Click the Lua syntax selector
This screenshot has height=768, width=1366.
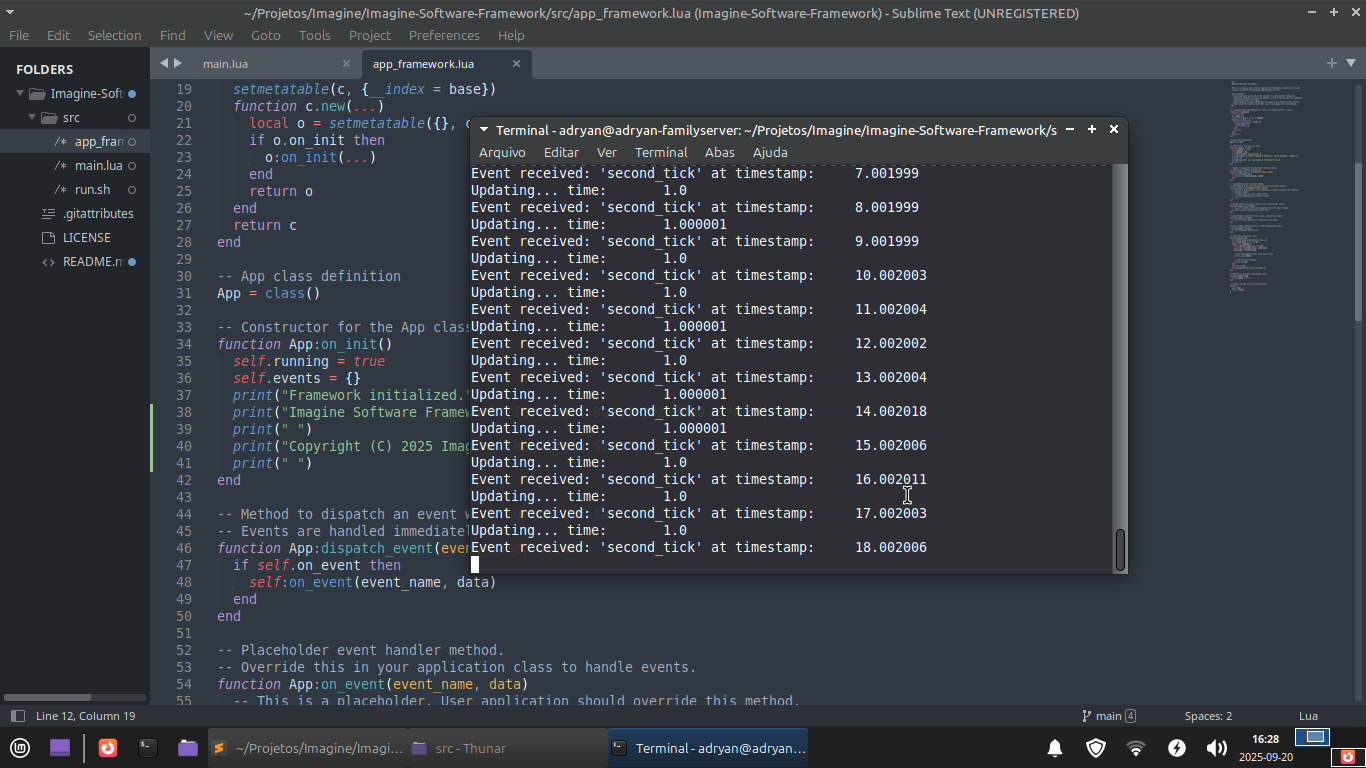(1308, 716)
